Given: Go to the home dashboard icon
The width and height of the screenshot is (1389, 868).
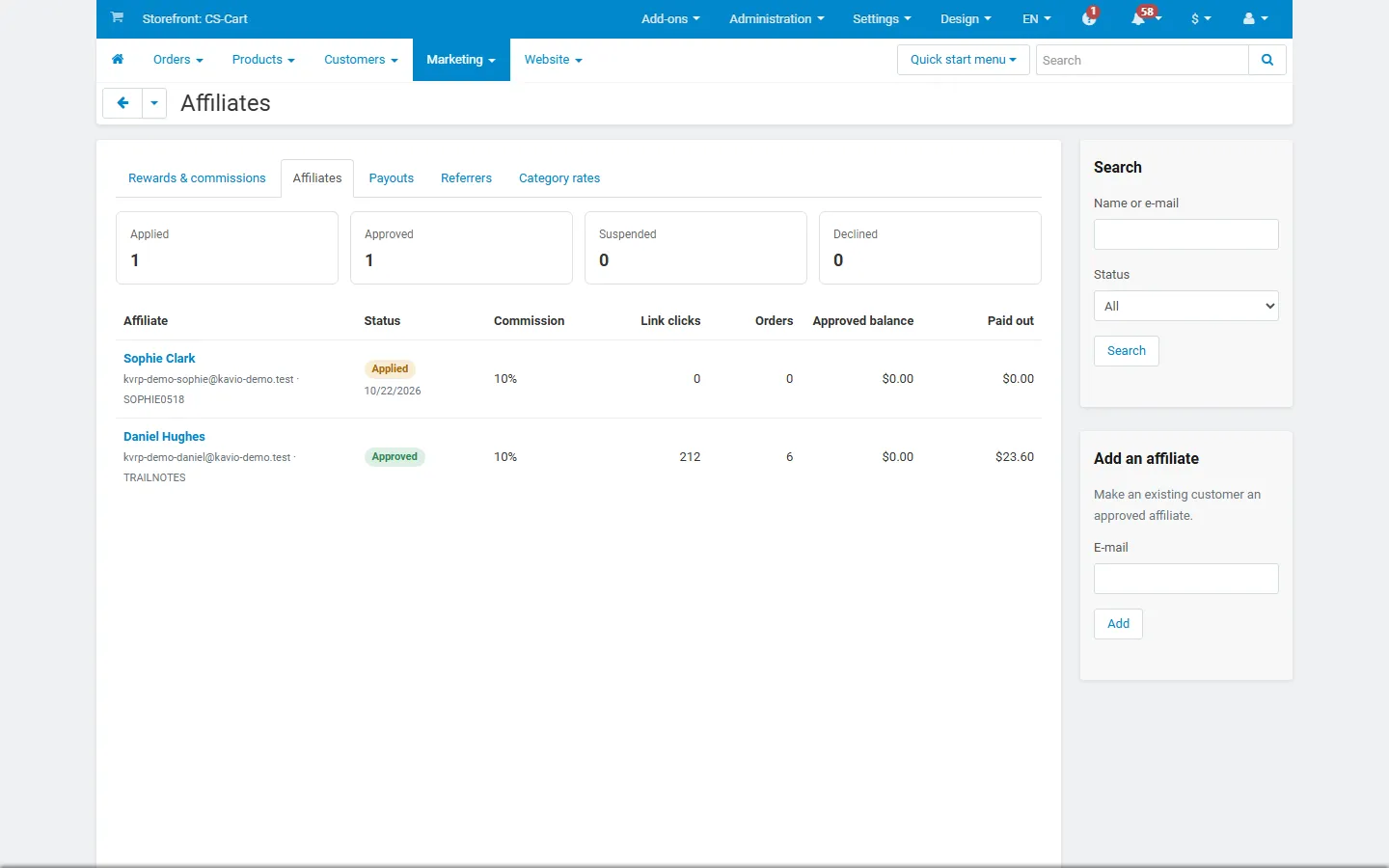Looking at the screenshot, I should click(118, 60).
